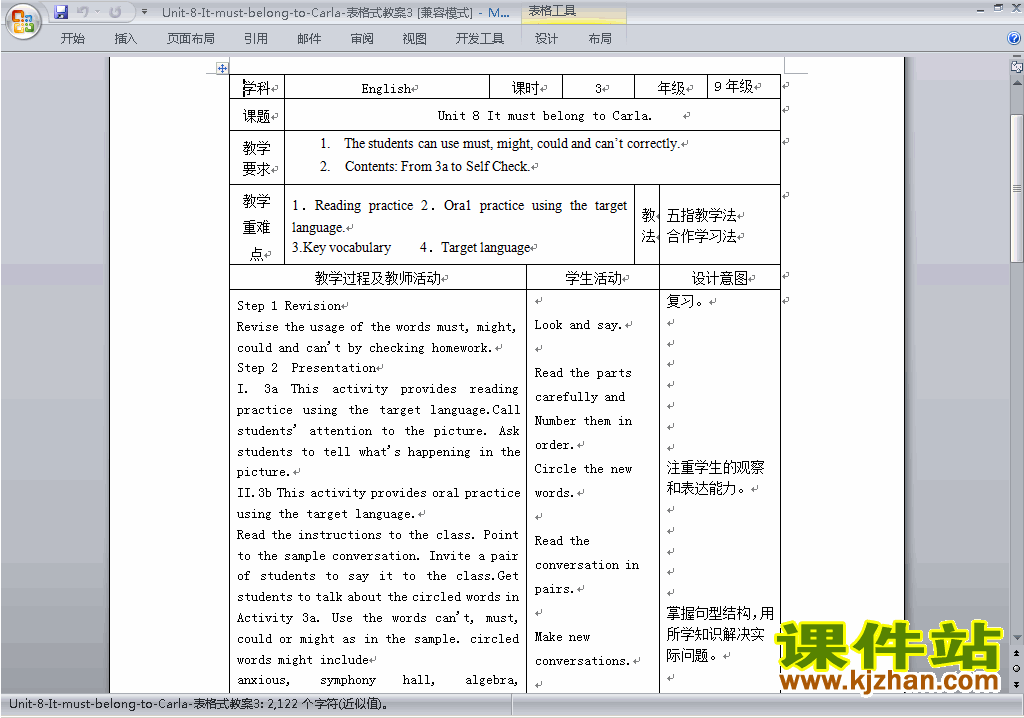The image size is (1024, 718).
Task: Click the 五指教学法 text
Action: coord(701,215)
